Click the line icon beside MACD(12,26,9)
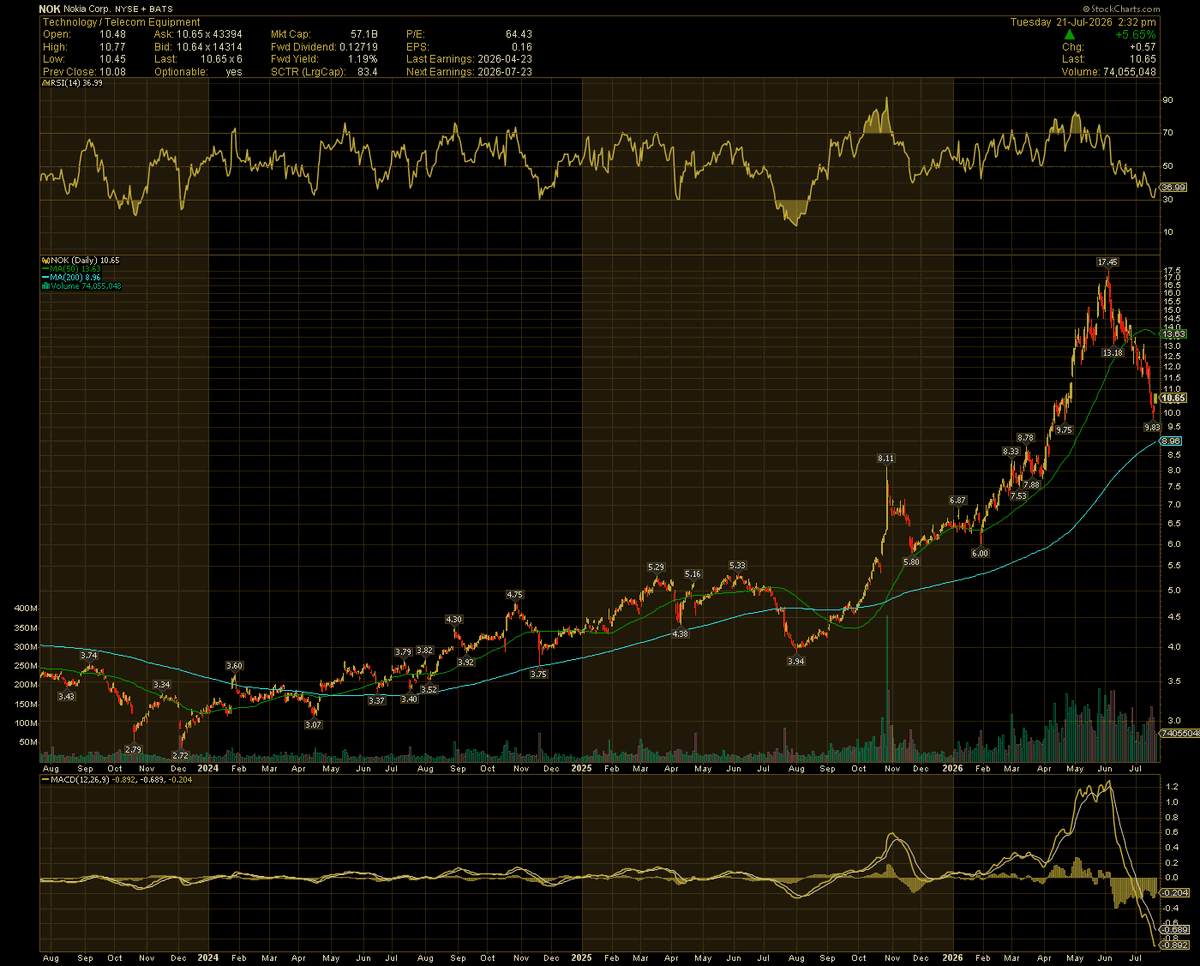This screenshot has height=966, width=1200. 44,779
